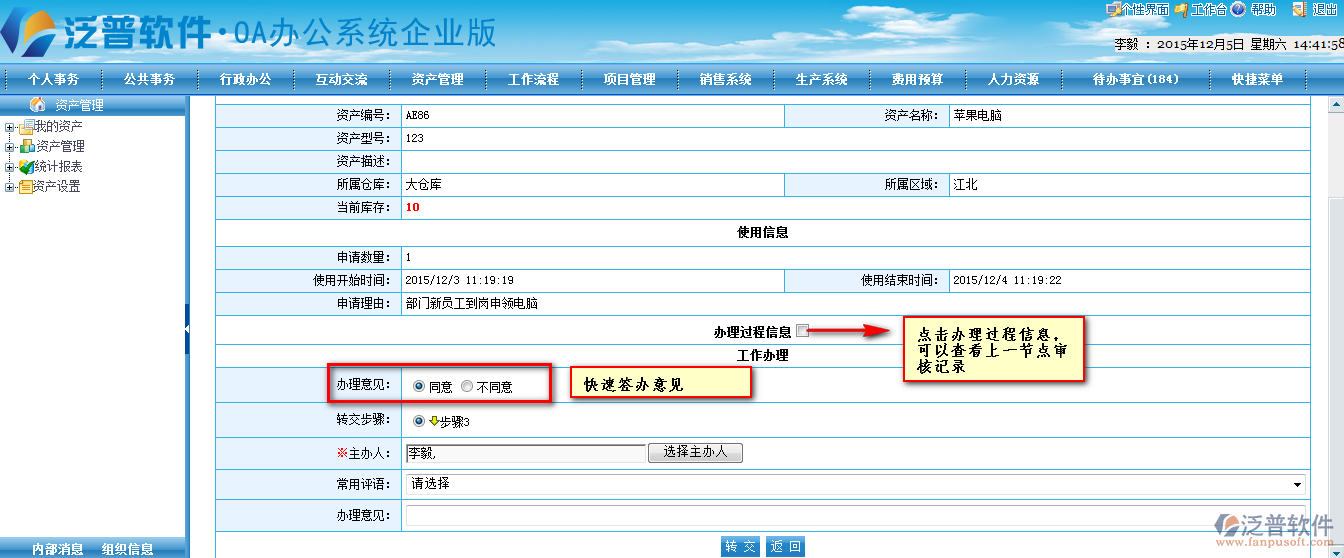Click the 办理意见 text input field
Screen dimensions: 1344x558
[856, 516]
